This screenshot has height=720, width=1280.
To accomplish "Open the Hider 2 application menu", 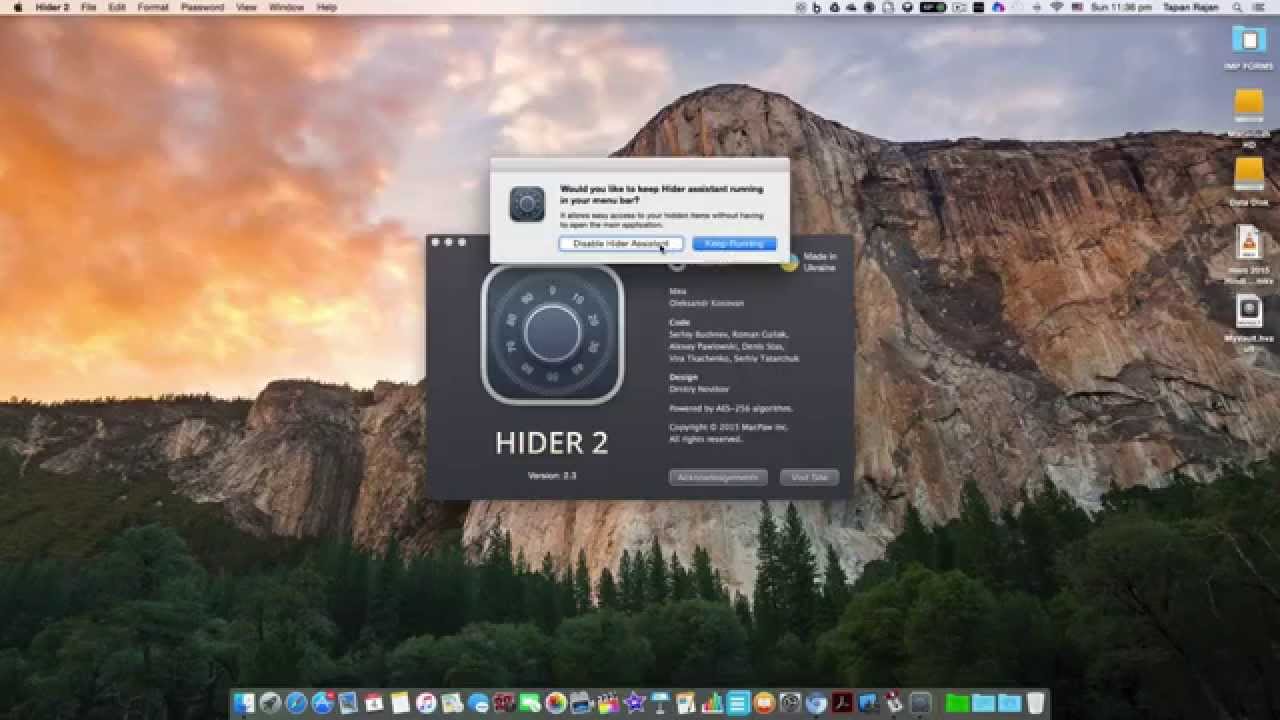I will pos(52,7).
